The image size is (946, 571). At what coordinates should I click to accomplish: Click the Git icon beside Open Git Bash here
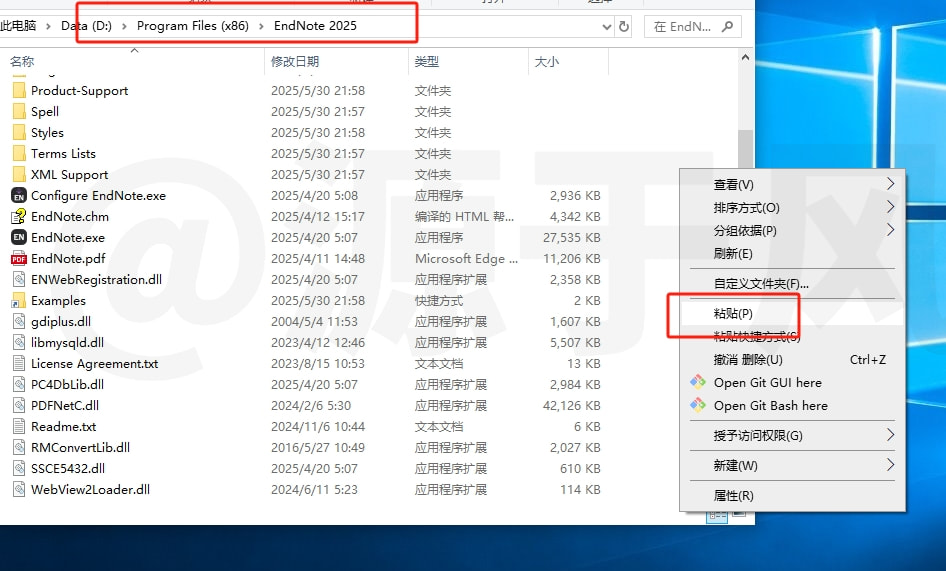click(698, 405)
